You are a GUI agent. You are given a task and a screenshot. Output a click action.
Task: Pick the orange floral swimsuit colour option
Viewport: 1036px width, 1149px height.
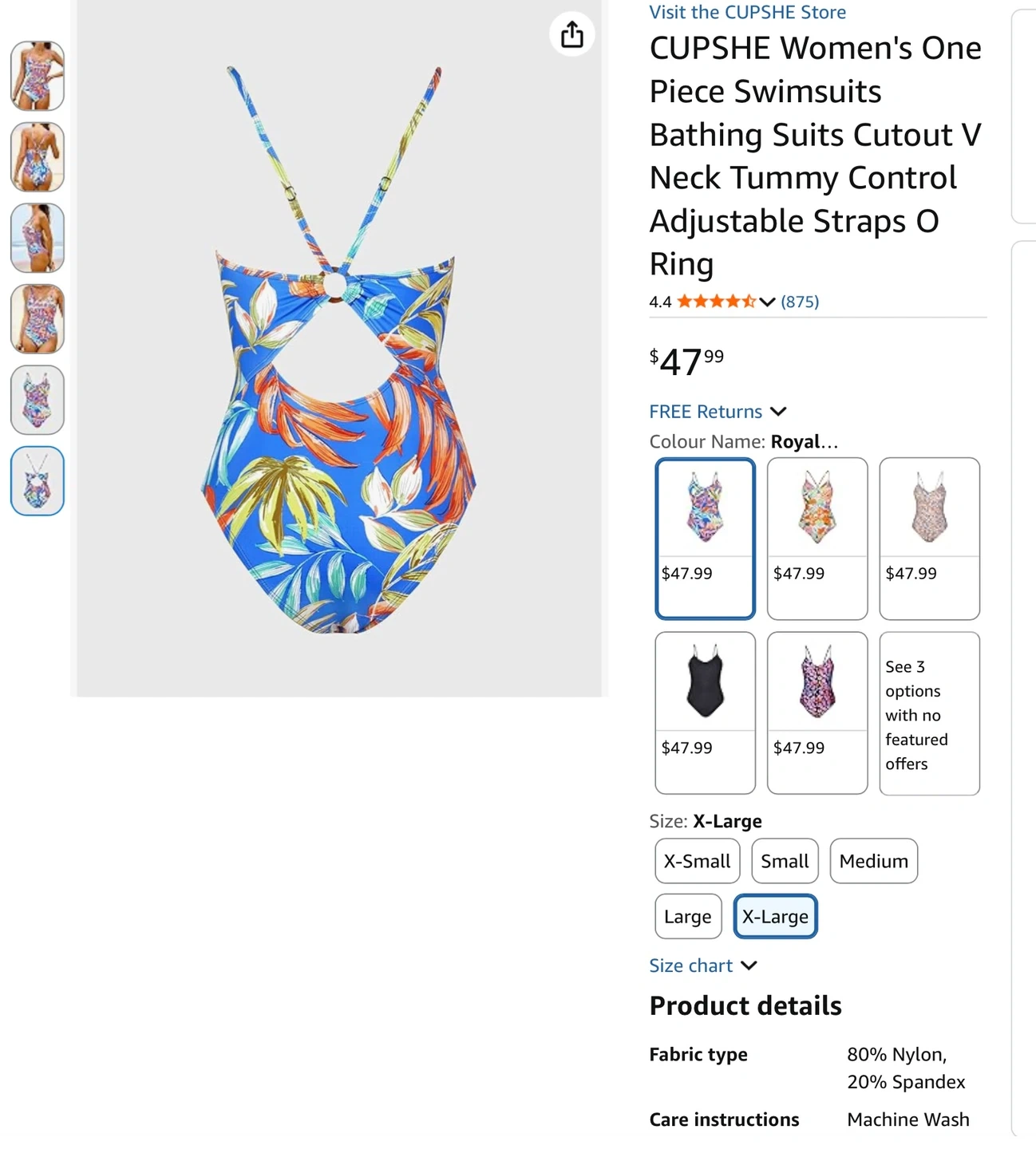(x=817, y=539)
